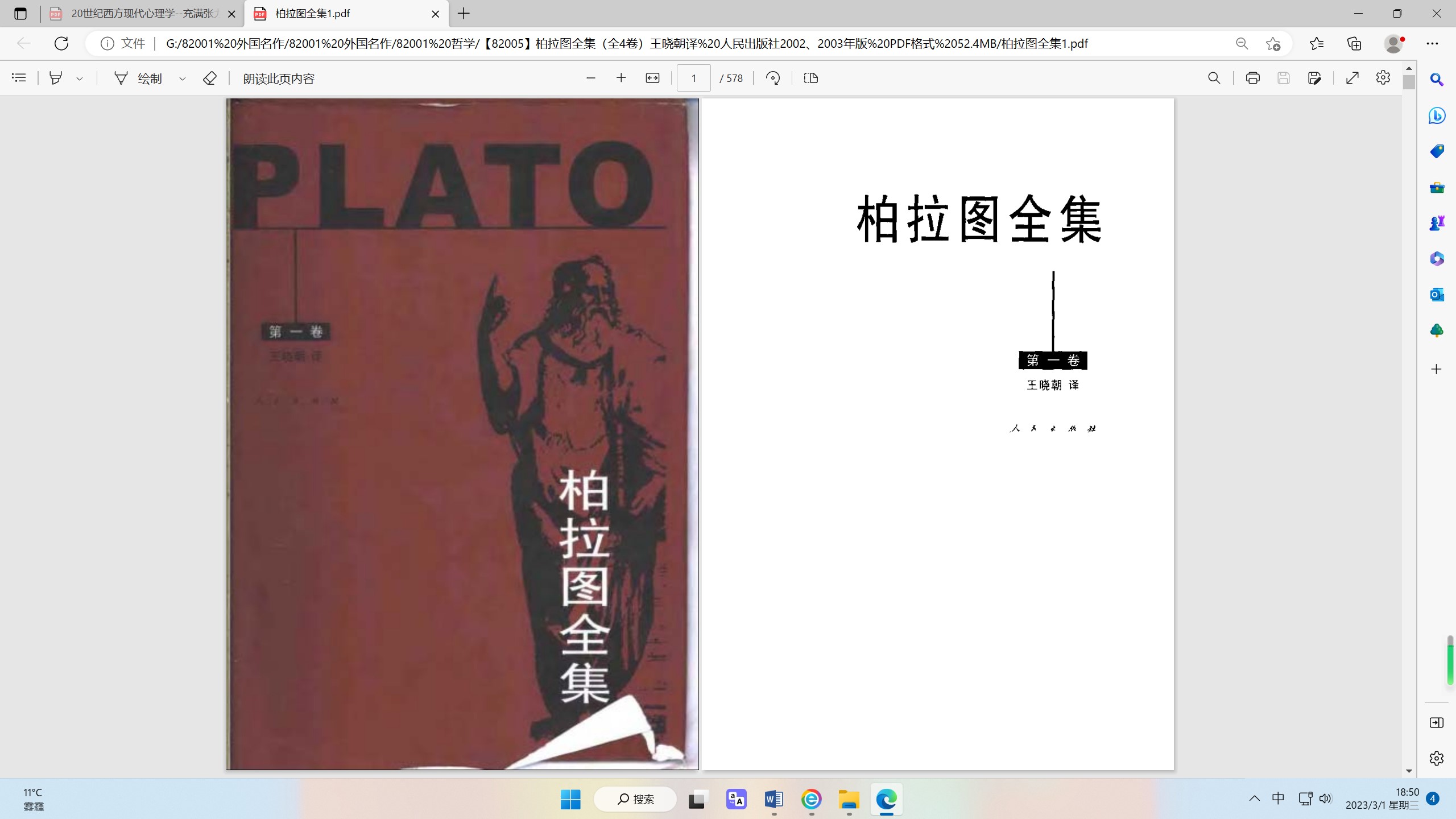
Task: Toggle fit to width view
Action: click(x=652, y=78)
